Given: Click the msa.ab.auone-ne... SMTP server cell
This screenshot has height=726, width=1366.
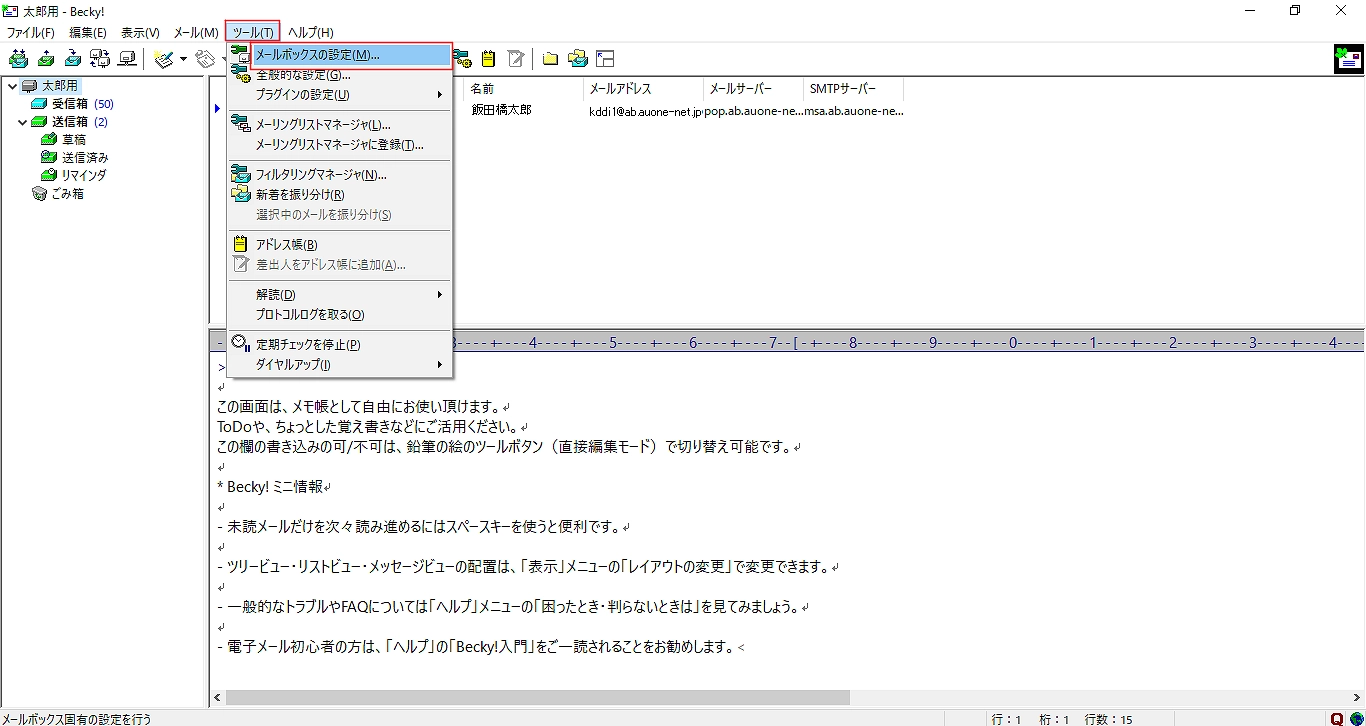Looking at the screenshot, I should 854,111.
